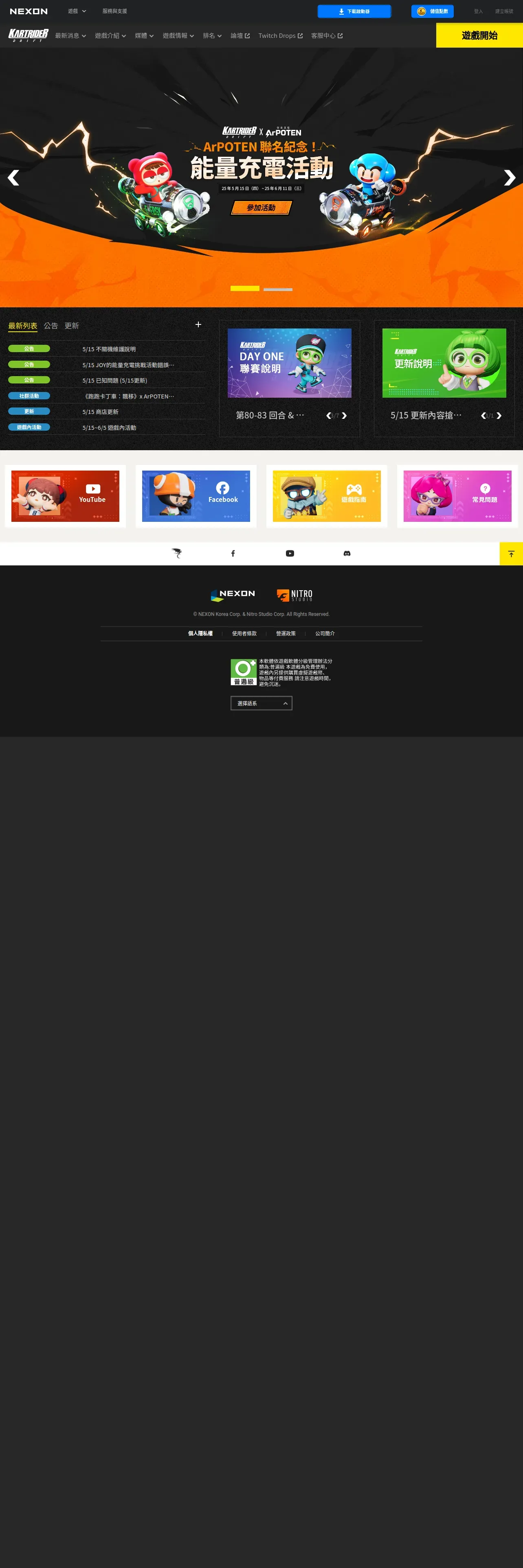Click the 遊戲內活動 blue category tag
Screen dimensions: 523x1568
point(29,427)
